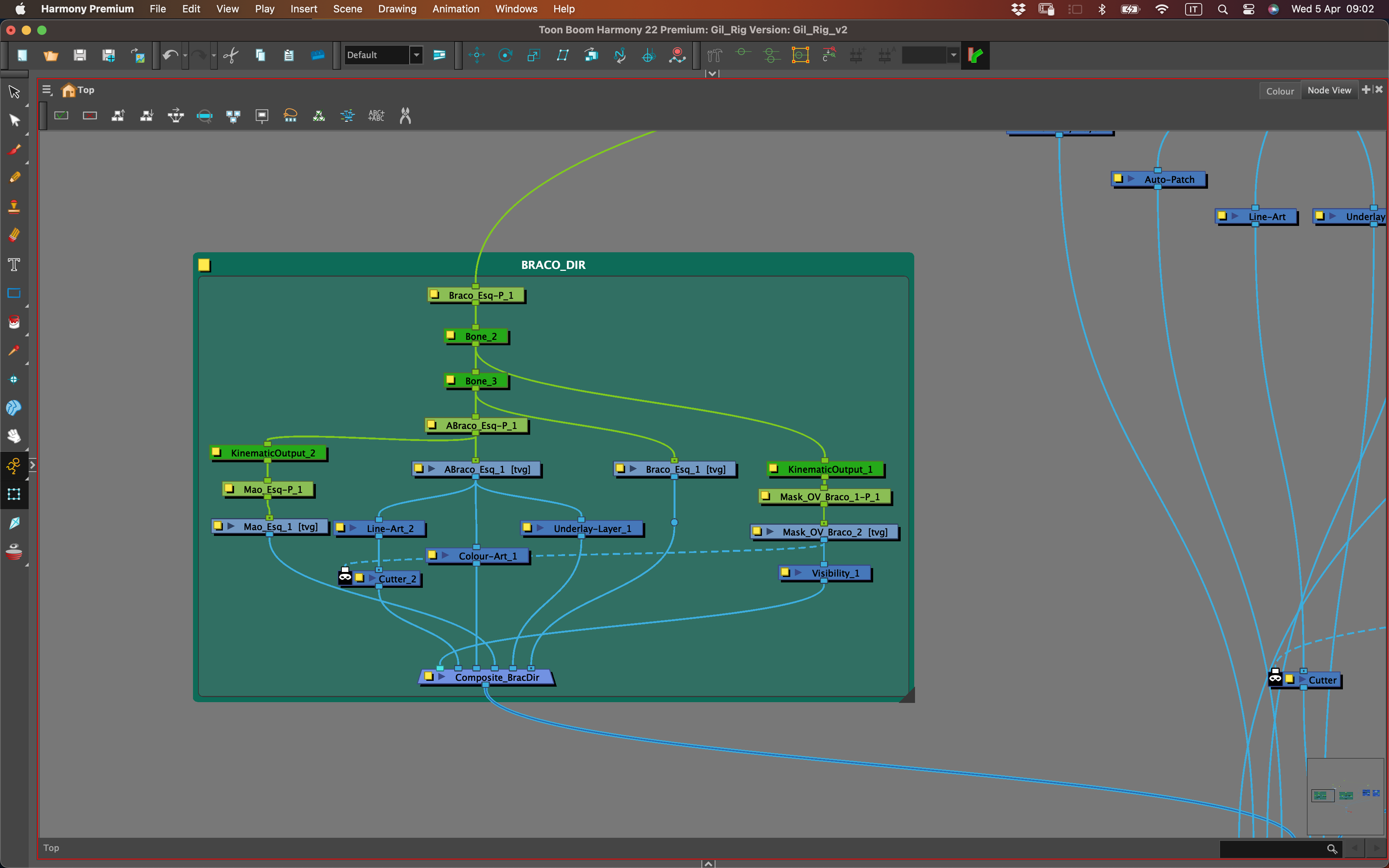Click the colour swatch on the BRACO_DIR backdrop
1389x868 pixels.
[204, 265]
